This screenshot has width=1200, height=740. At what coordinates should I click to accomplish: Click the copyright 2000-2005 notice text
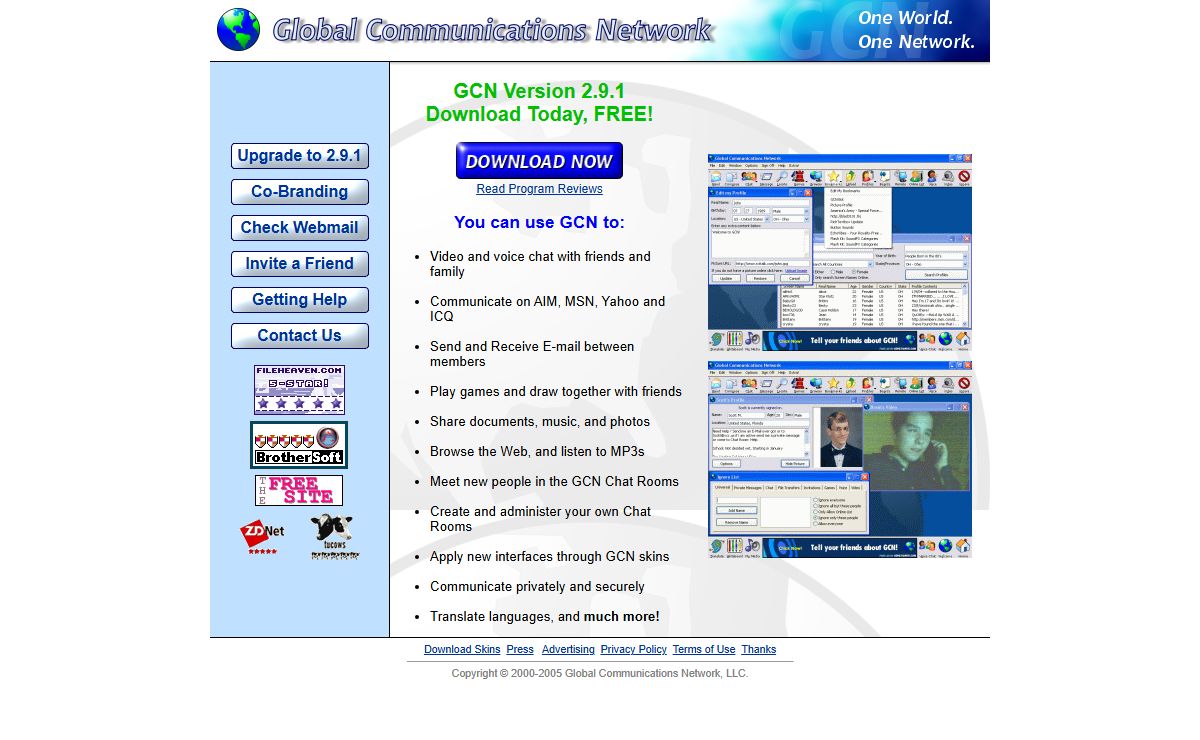tap(600, 674)
